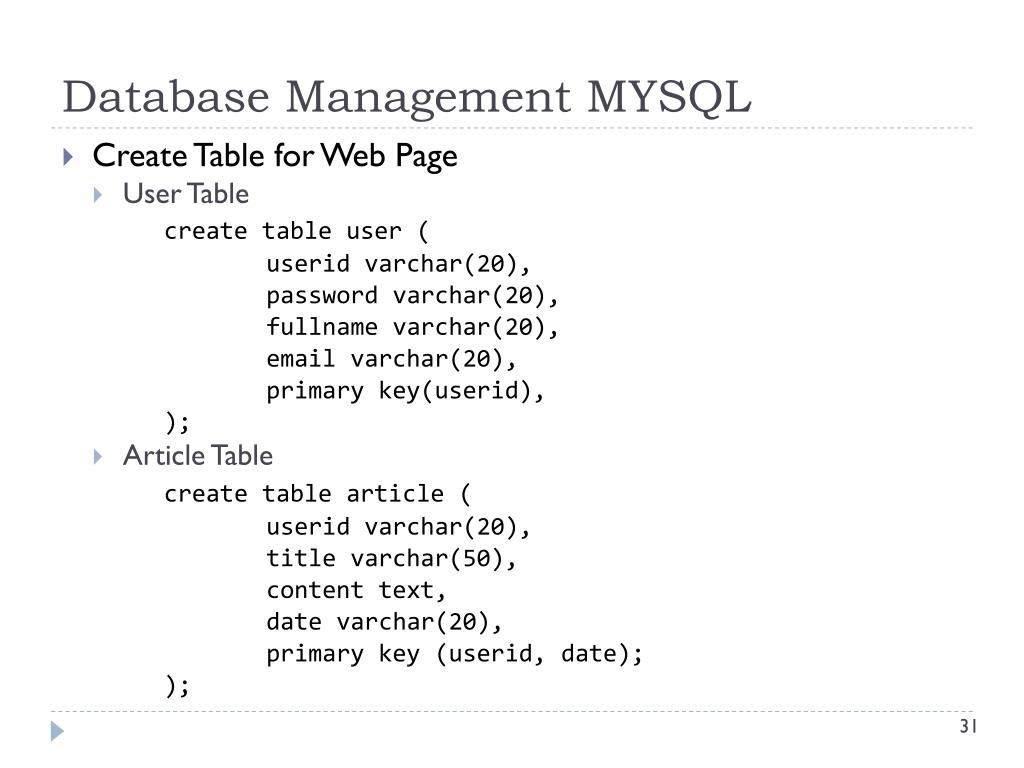1024x768 pixels.
Task: Click the 'content text,' line
Action: pyautogui.click(x=356, y=590)
